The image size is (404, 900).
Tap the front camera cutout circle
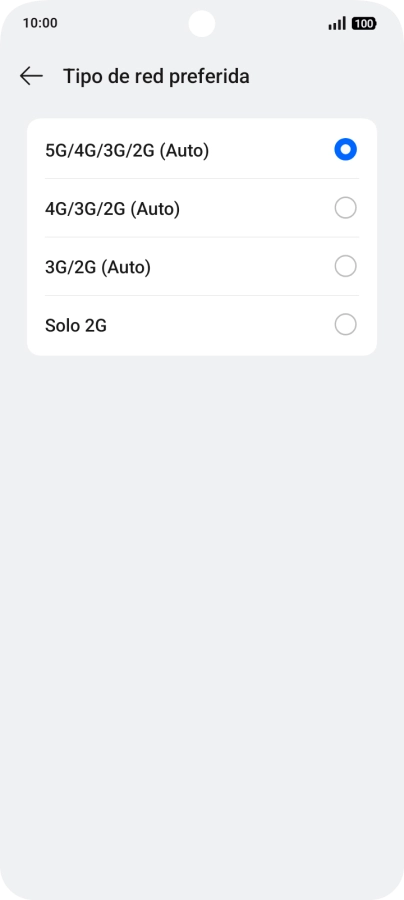point(202,24)
